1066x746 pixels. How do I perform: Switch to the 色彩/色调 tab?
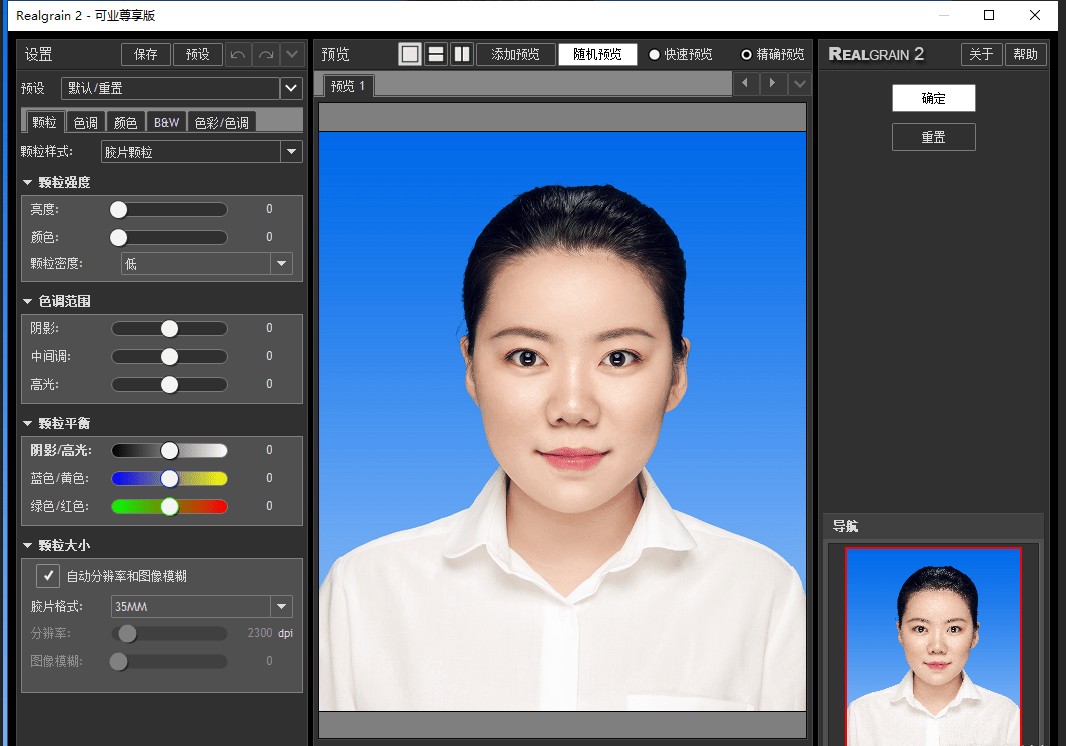coord(222,122)
